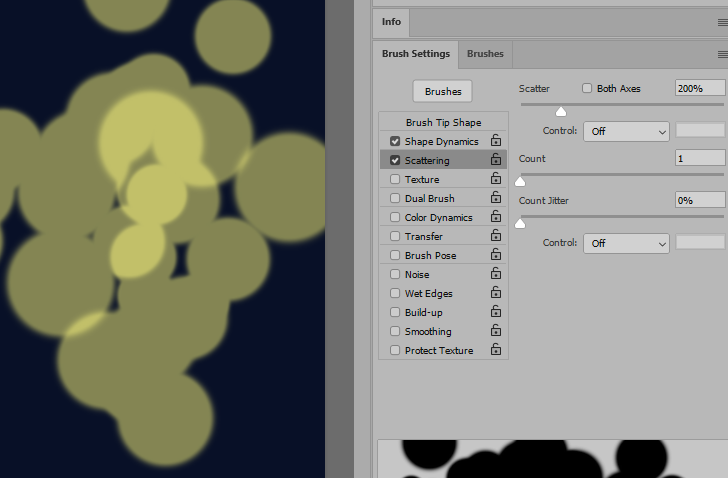Open the Count Jitter Control dropdown
The width and height of the screenshot is (728, 478).
pyautogui.click(x=626, y=244)
